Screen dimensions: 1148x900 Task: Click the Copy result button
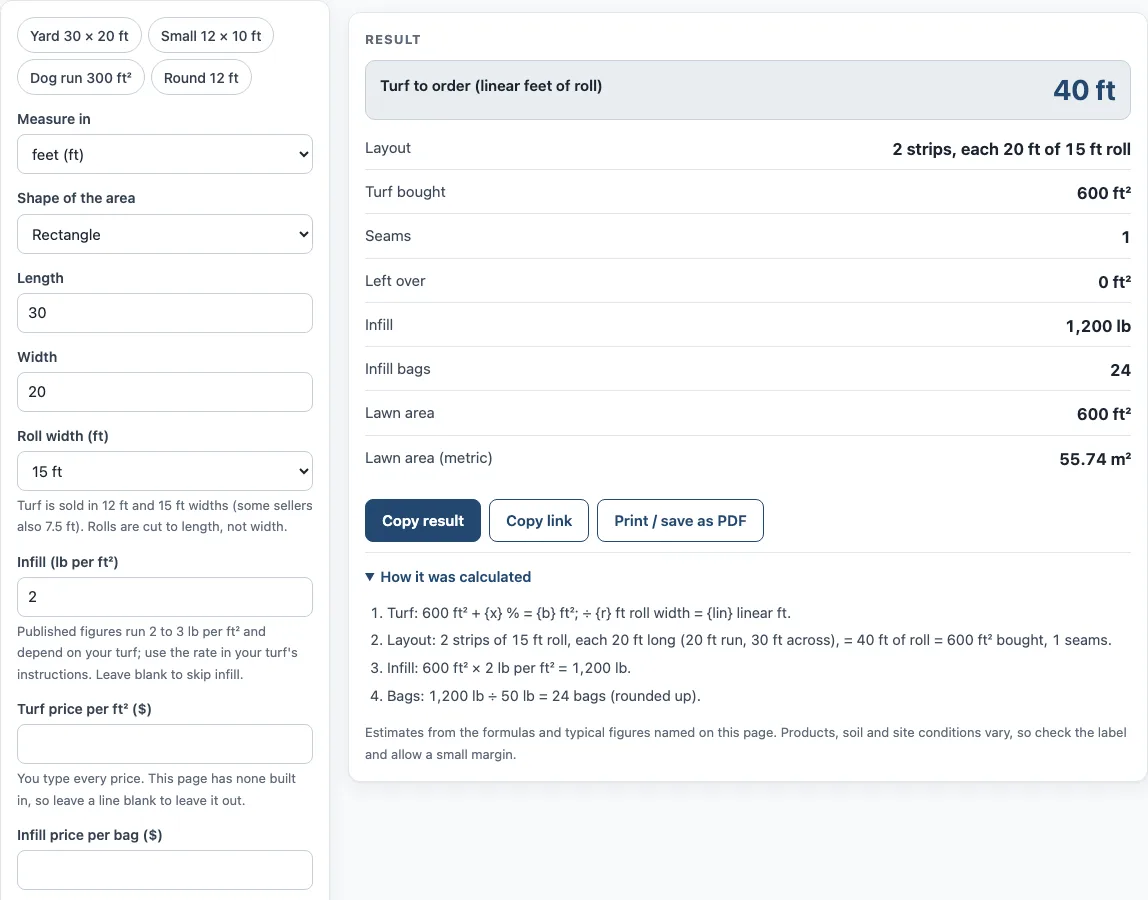423,521
